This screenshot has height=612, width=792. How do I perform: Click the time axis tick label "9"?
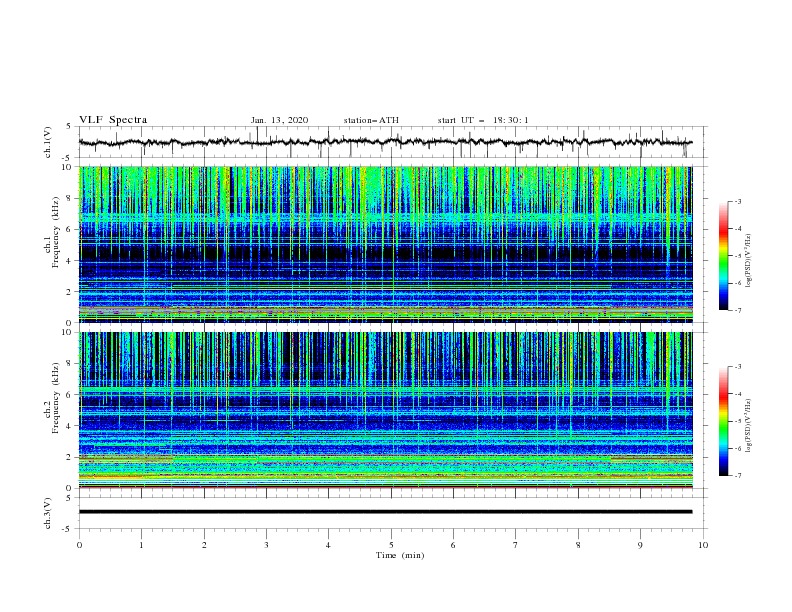(640, 545)
